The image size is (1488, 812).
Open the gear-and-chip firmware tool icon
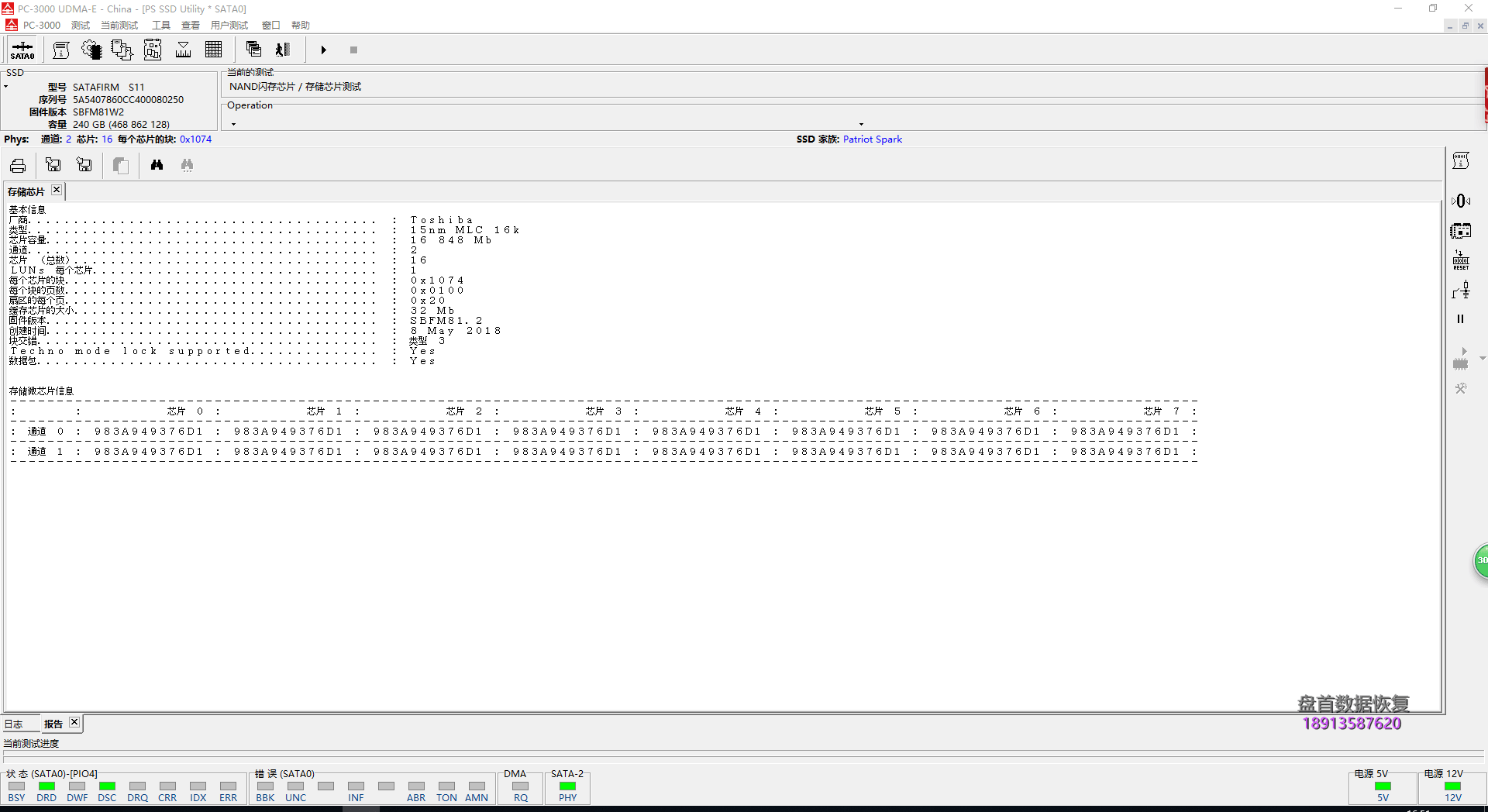pos(91,50)
